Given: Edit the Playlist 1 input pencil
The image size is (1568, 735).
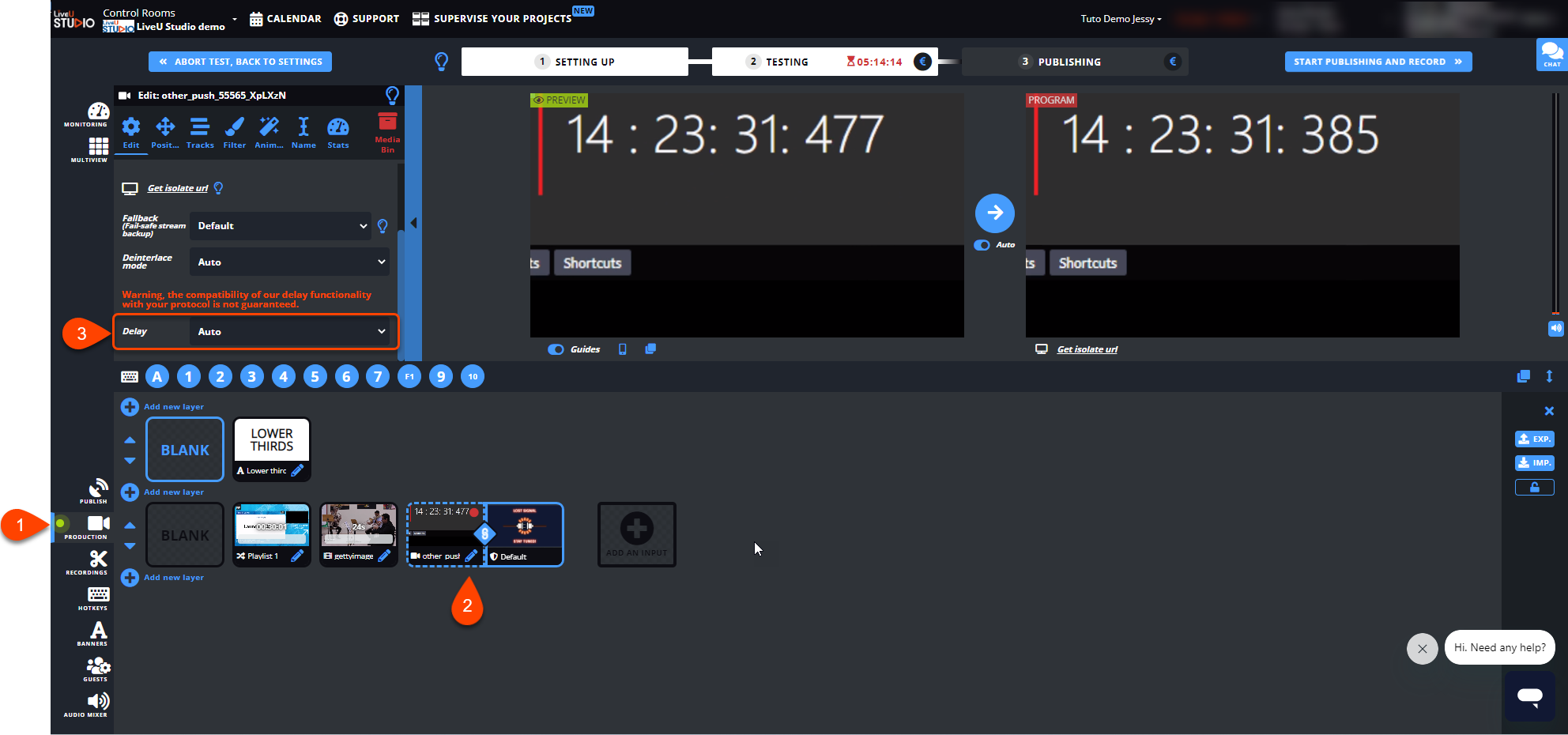Looking at the screenshot, I should tap(298, 556).
